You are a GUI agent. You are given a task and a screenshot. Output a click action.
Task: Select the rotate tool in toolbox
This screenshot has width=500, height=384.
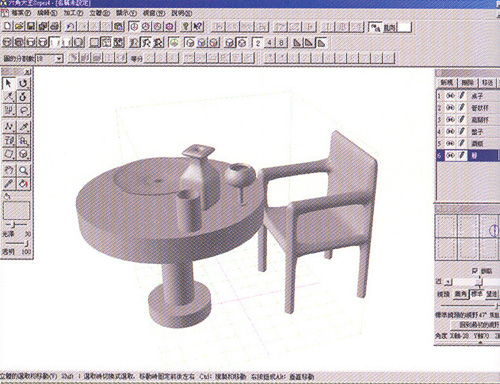[x=23, y=83]
